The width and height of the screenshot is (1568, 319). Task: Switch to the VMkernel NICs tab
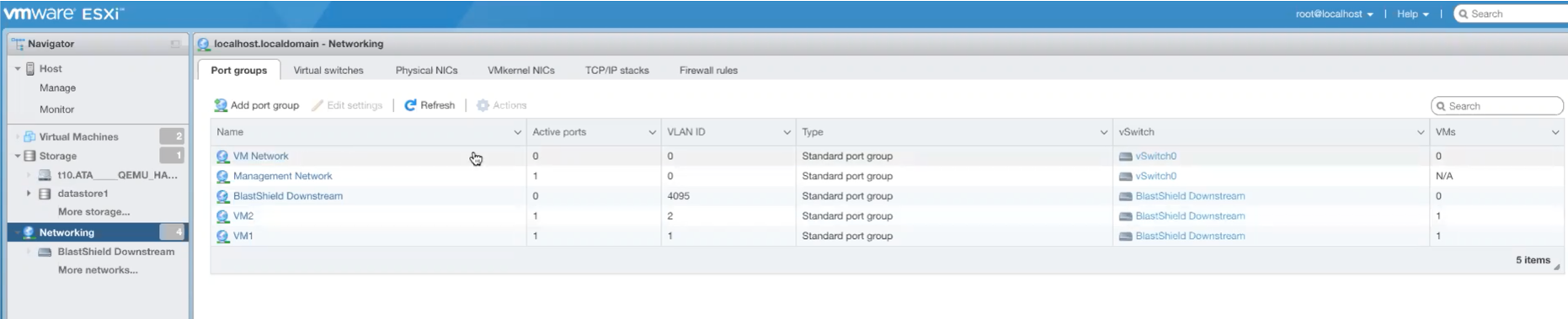(x=521, y=71)
